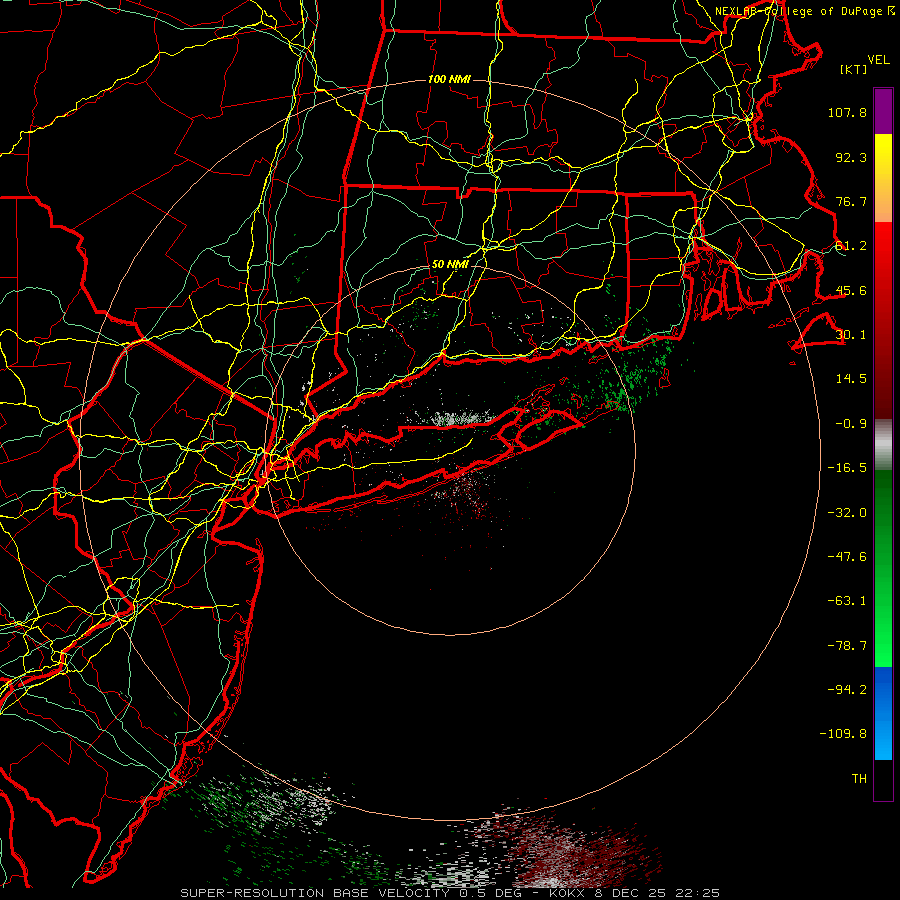Click the blue segment of velocity color bar
The width and height of the screenshot is (900, 900).
(883, 713)
